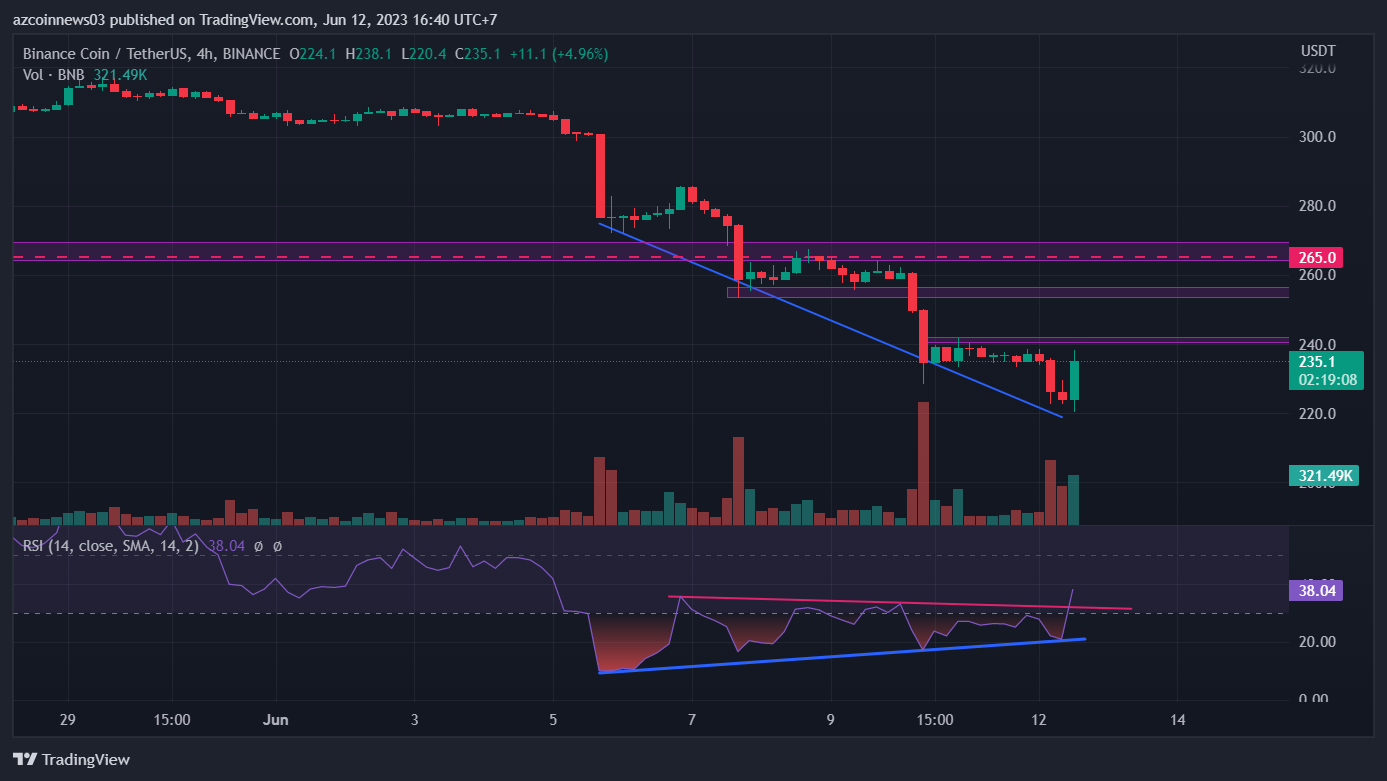Click the TradingView logo
The height and width of the screenshot is (781, 1387).
pyautogui.click(x=71, y=759)
